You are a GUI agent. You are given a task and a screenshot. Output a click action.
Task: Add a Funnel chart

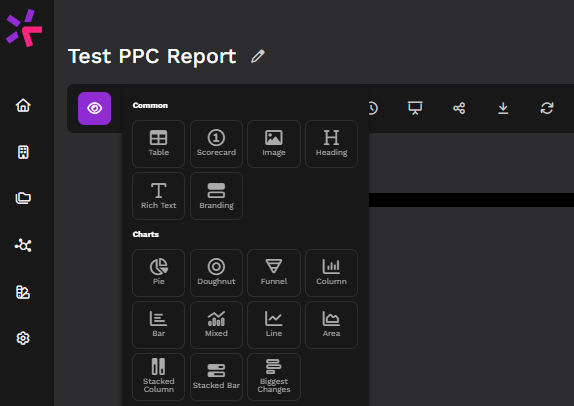274,273
